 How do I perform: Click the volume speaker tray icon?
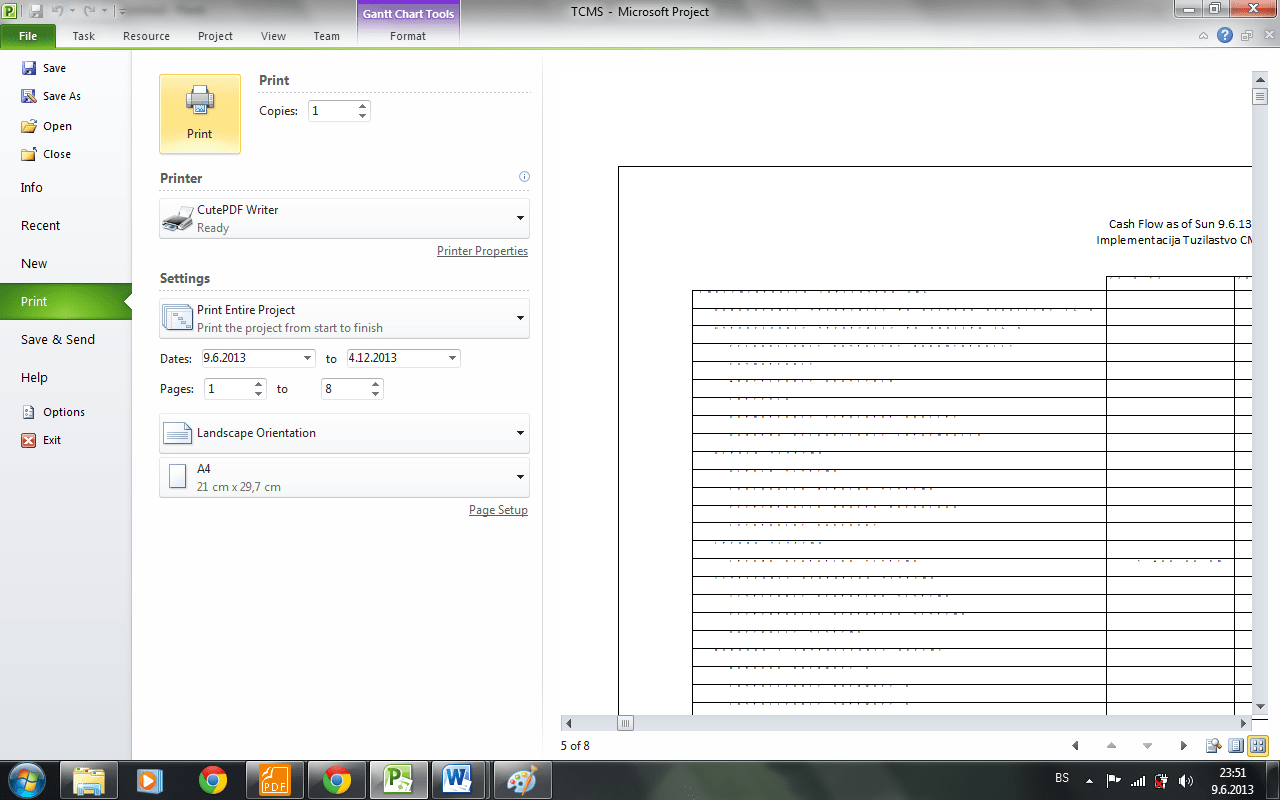point(1186,781)
